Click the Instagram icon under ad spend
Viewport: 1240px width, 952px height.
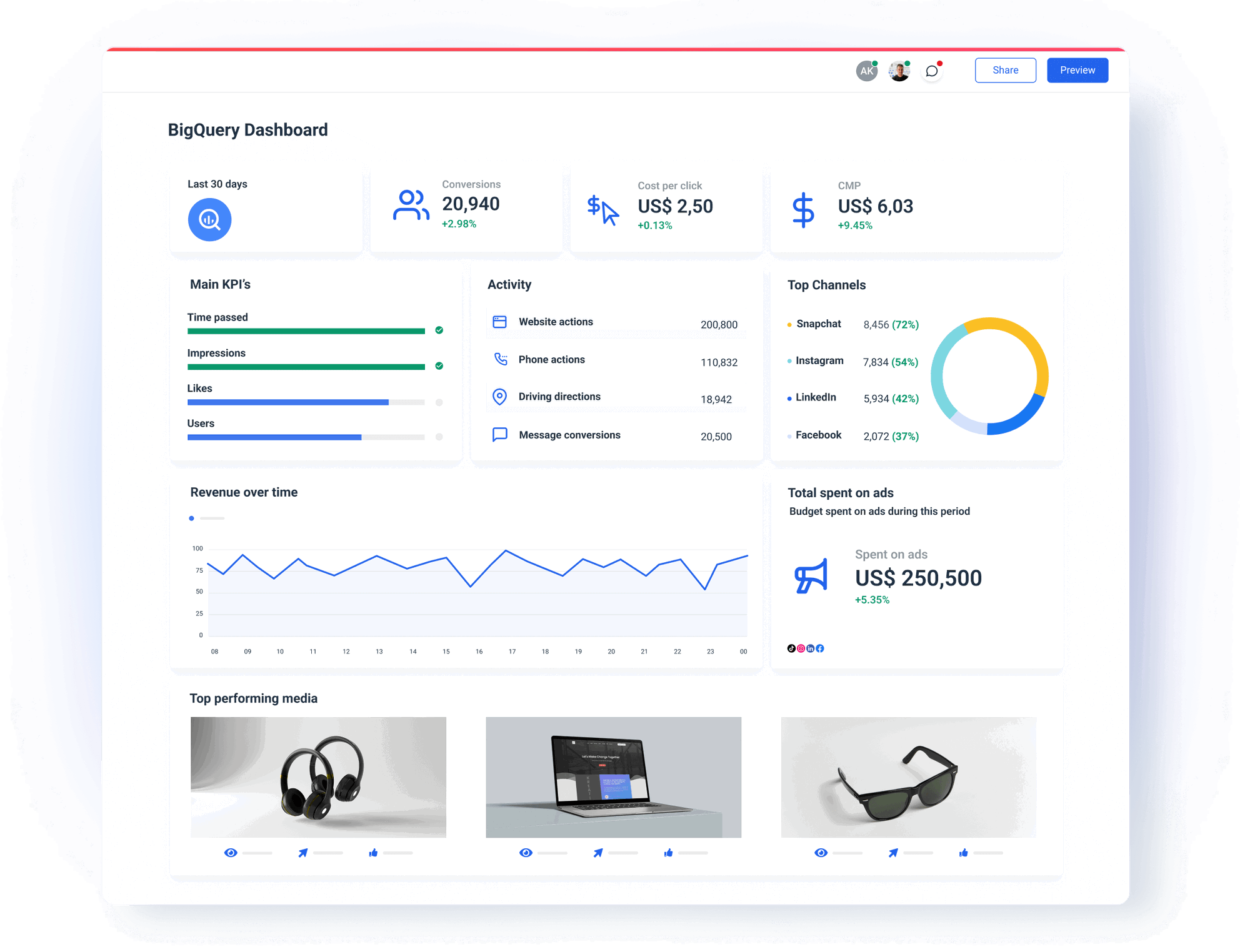[801, 648]
